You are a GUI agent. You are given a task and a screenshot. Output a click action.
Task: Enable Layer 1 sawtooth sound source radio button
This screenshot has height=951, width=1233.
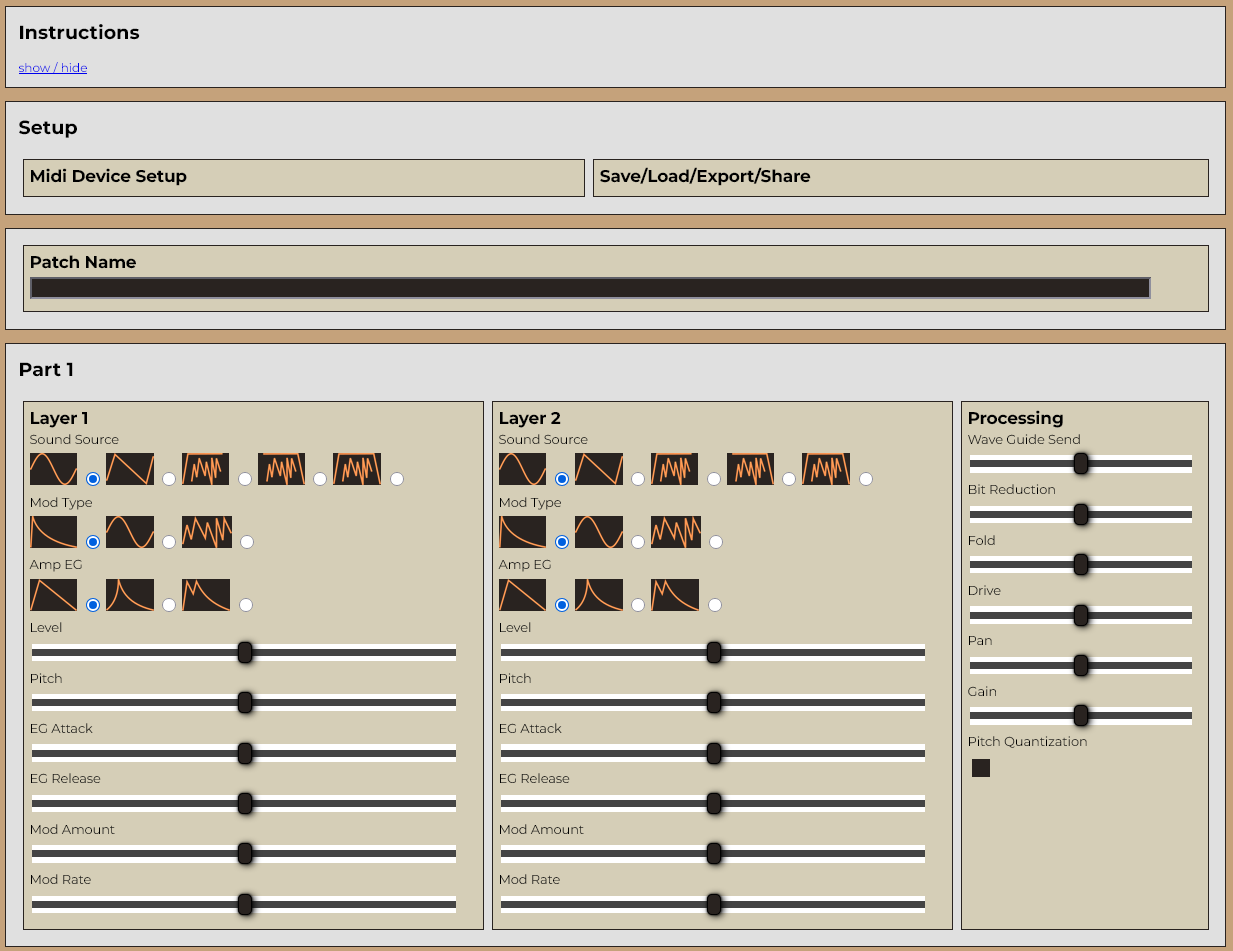(x=169, y=479)
